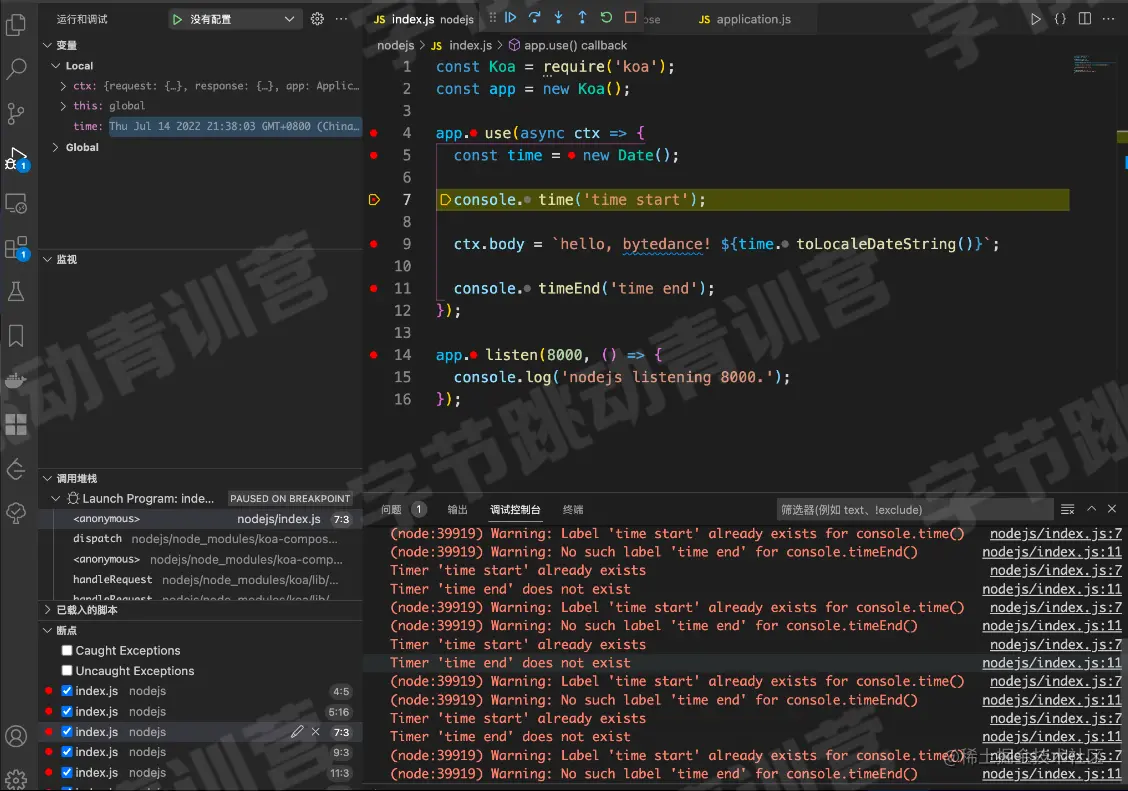Select the dispatch call stack frame
This screenshot has width=1128, height=791.
(x=201, y=539)
